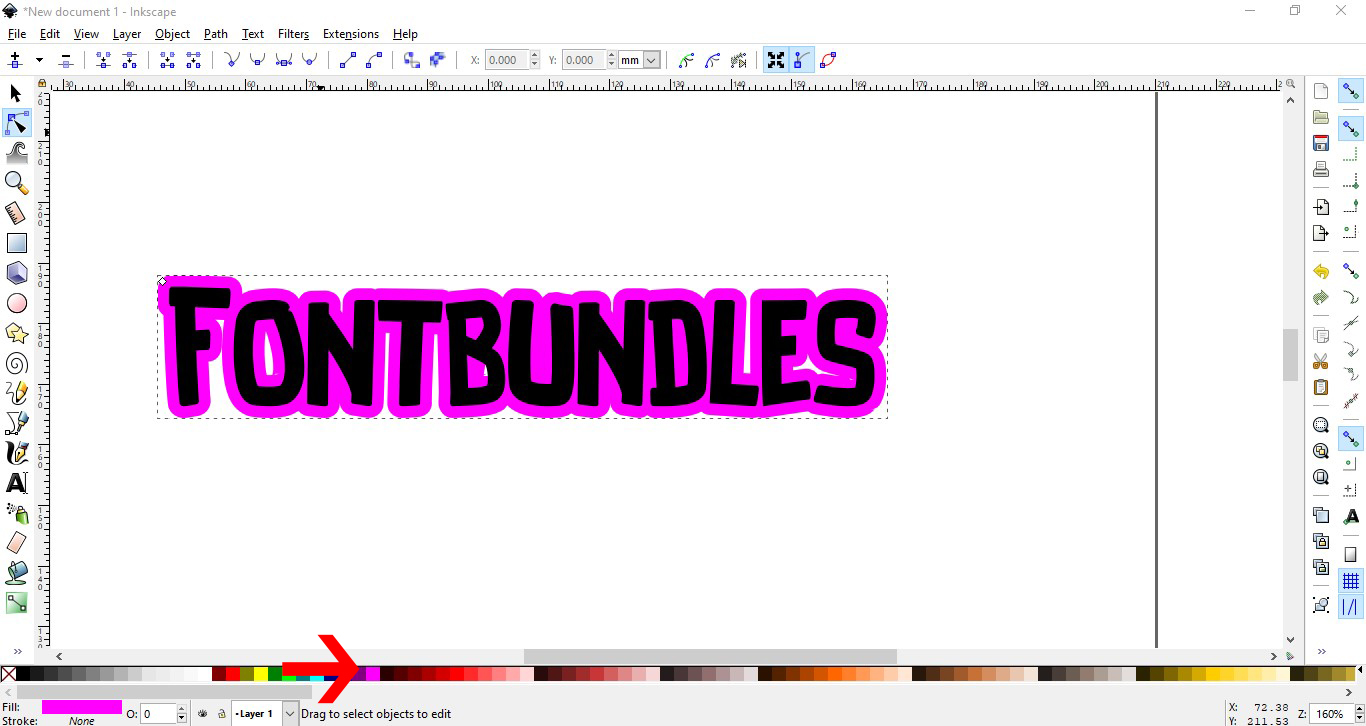Viewport: 1366px width, 726px height.
Task: Click the Print document icon
Action: (1321, 169)
